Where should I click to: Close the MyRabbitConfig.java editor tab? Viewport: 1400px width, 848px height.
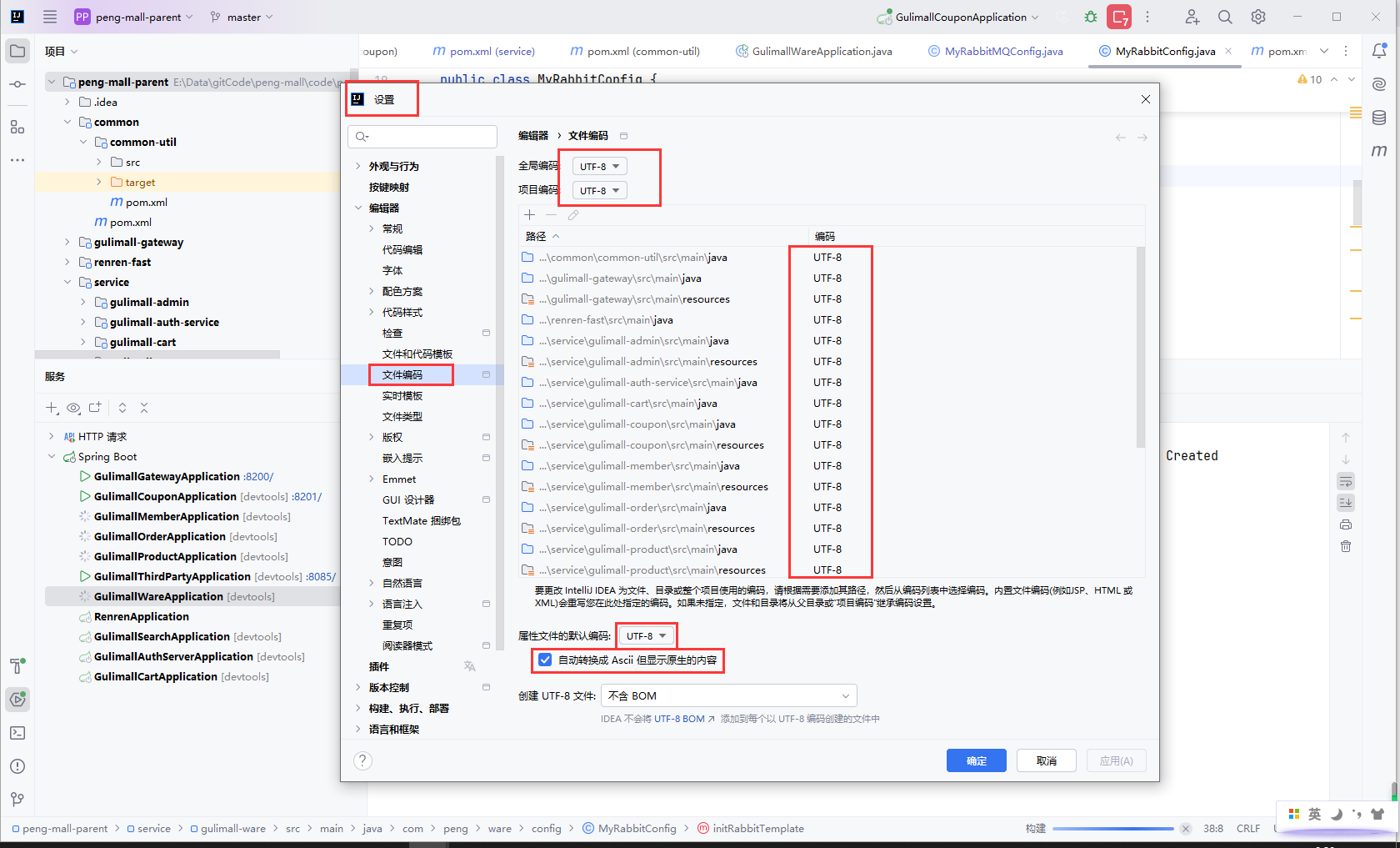(1227, 51)
